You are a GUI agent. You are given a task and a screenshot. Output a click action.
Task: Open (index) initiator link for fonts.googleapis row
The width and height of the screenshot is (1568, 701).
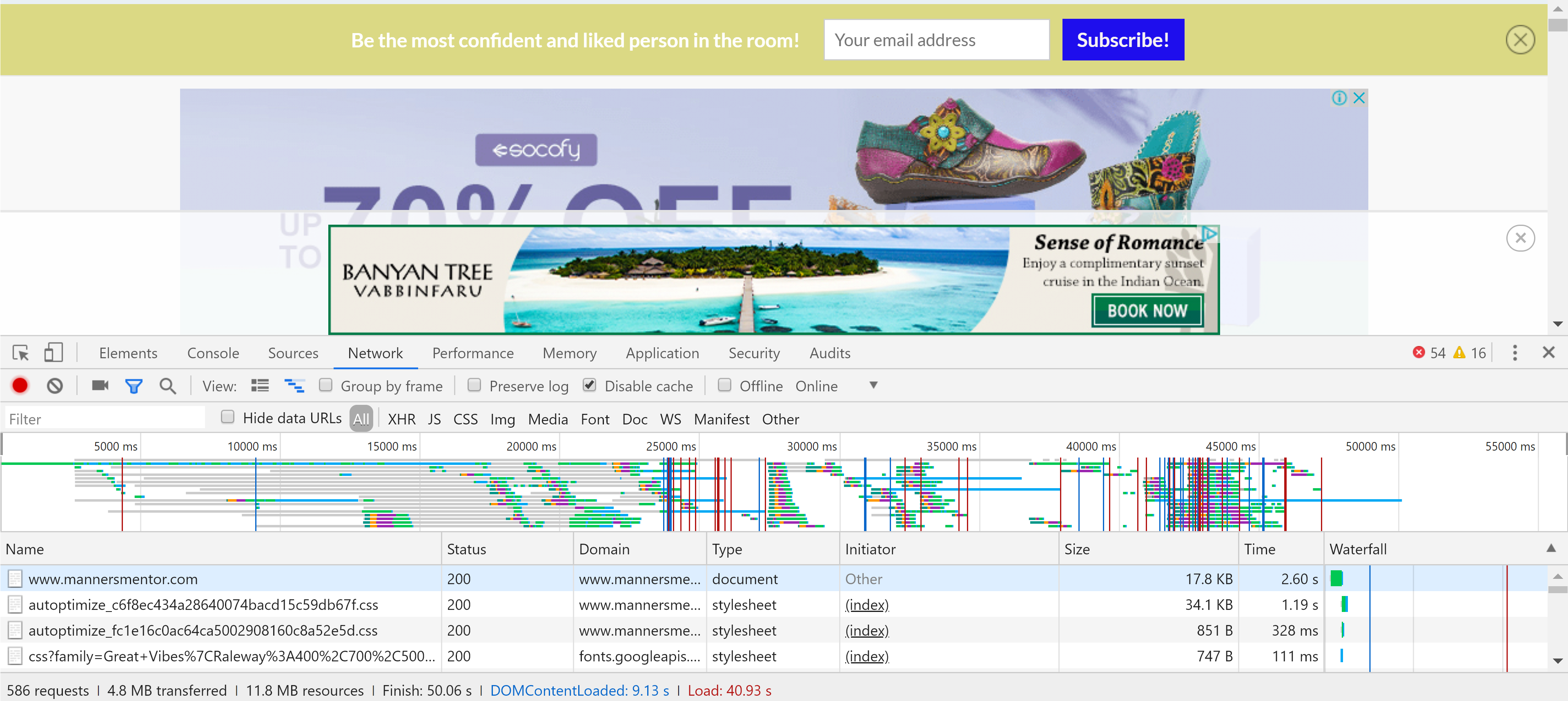[867, 656]
